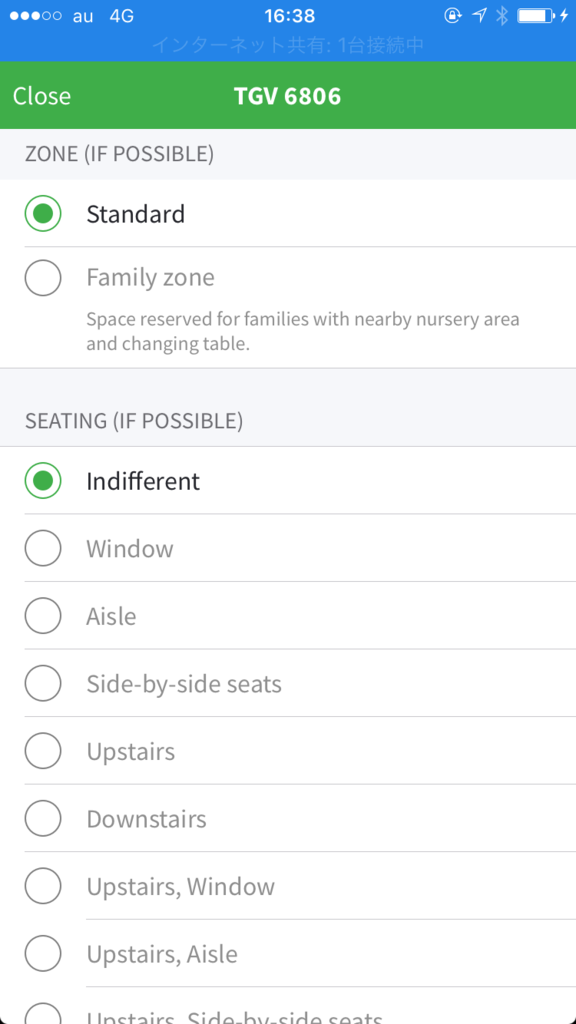Select the Indifferent seating radio button
The height and width of the screenshot is (1024, 576).
coord(43,481)
